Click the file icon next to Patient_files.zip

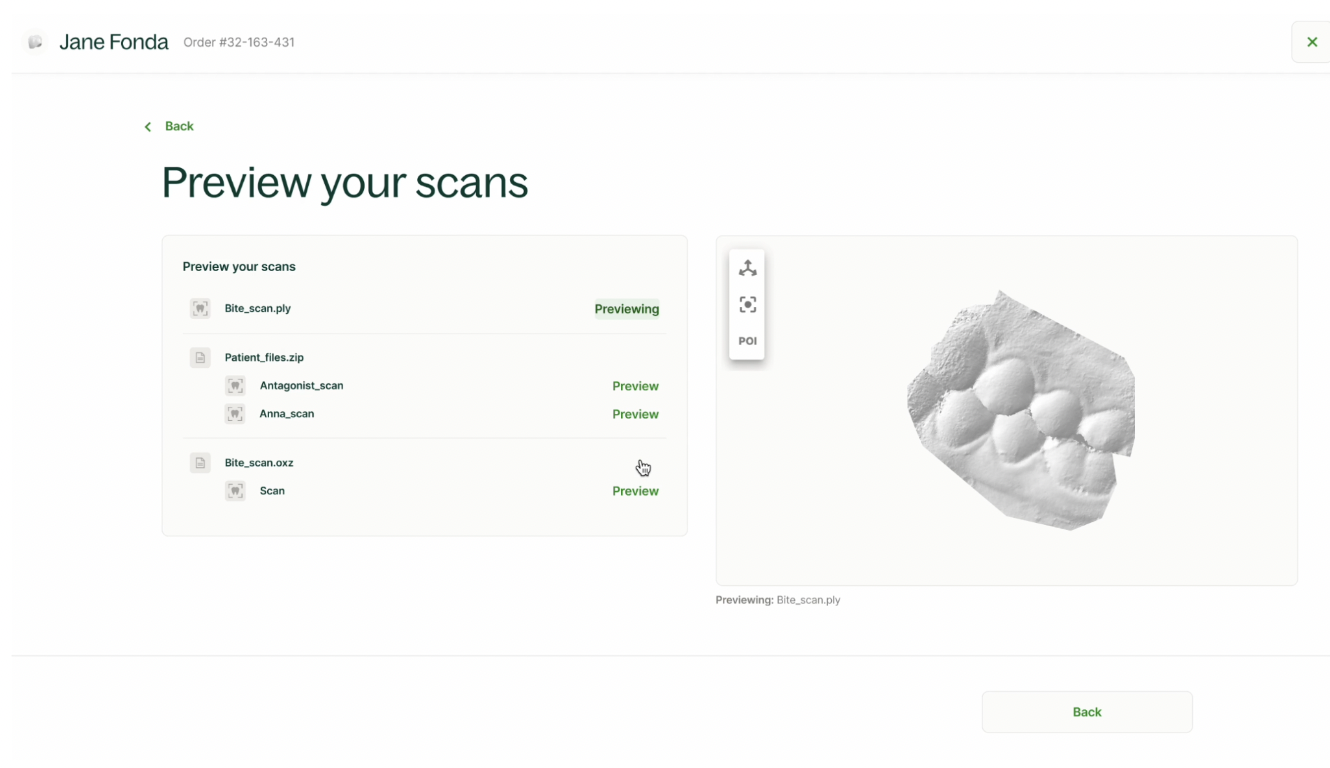[x=200, y=357]
